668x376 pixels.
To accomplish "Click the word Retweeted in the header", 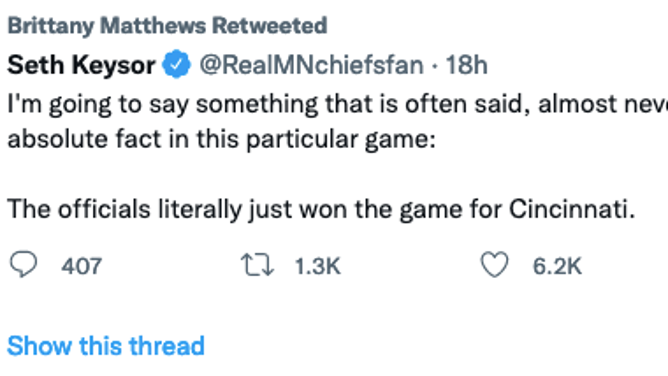I will 270,25.
